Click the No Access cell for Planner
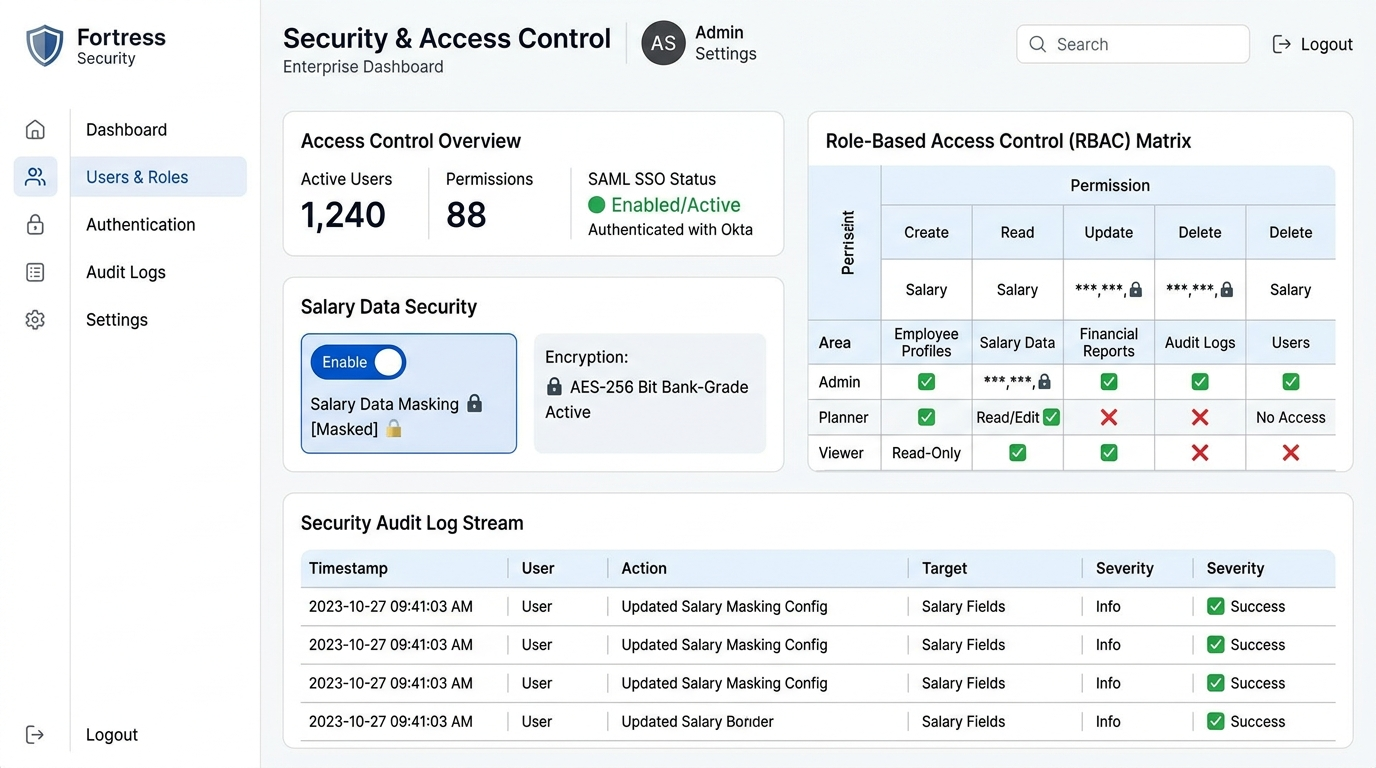 [1291, 417]
